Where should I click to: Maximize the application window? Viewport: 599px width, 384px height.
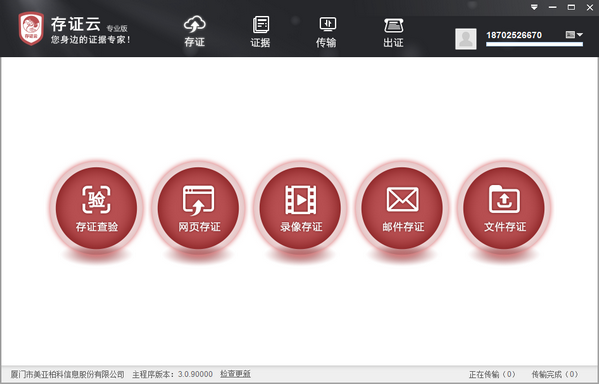571,7
